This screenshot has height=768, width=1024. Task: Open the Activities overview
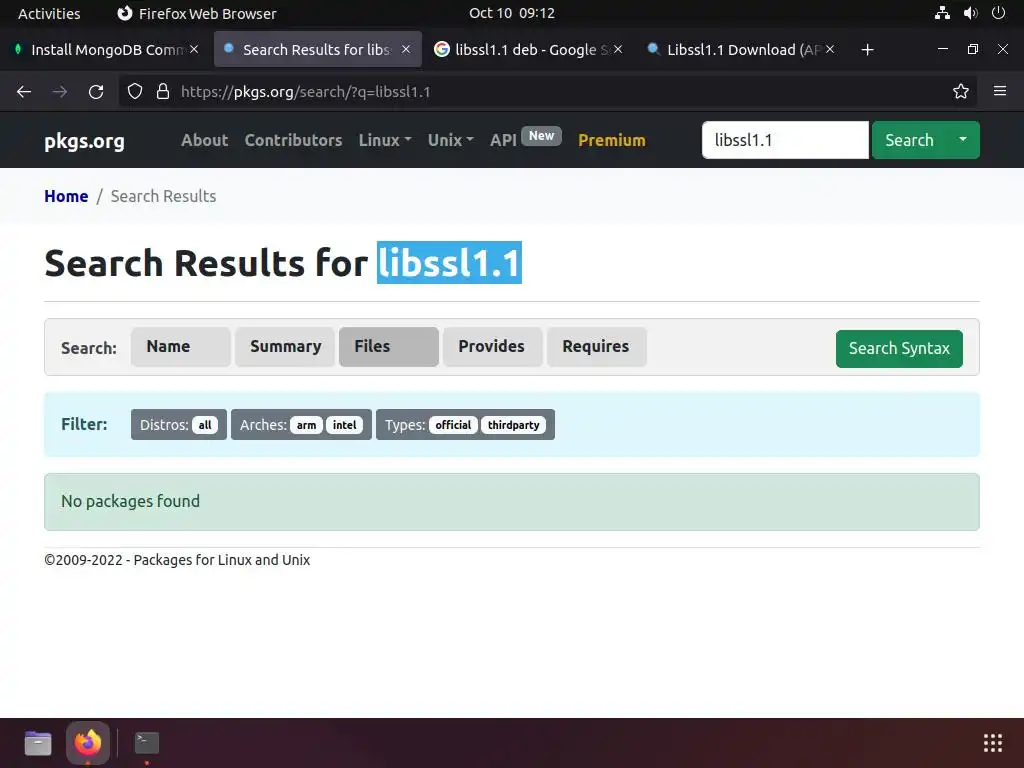point(49,13)
